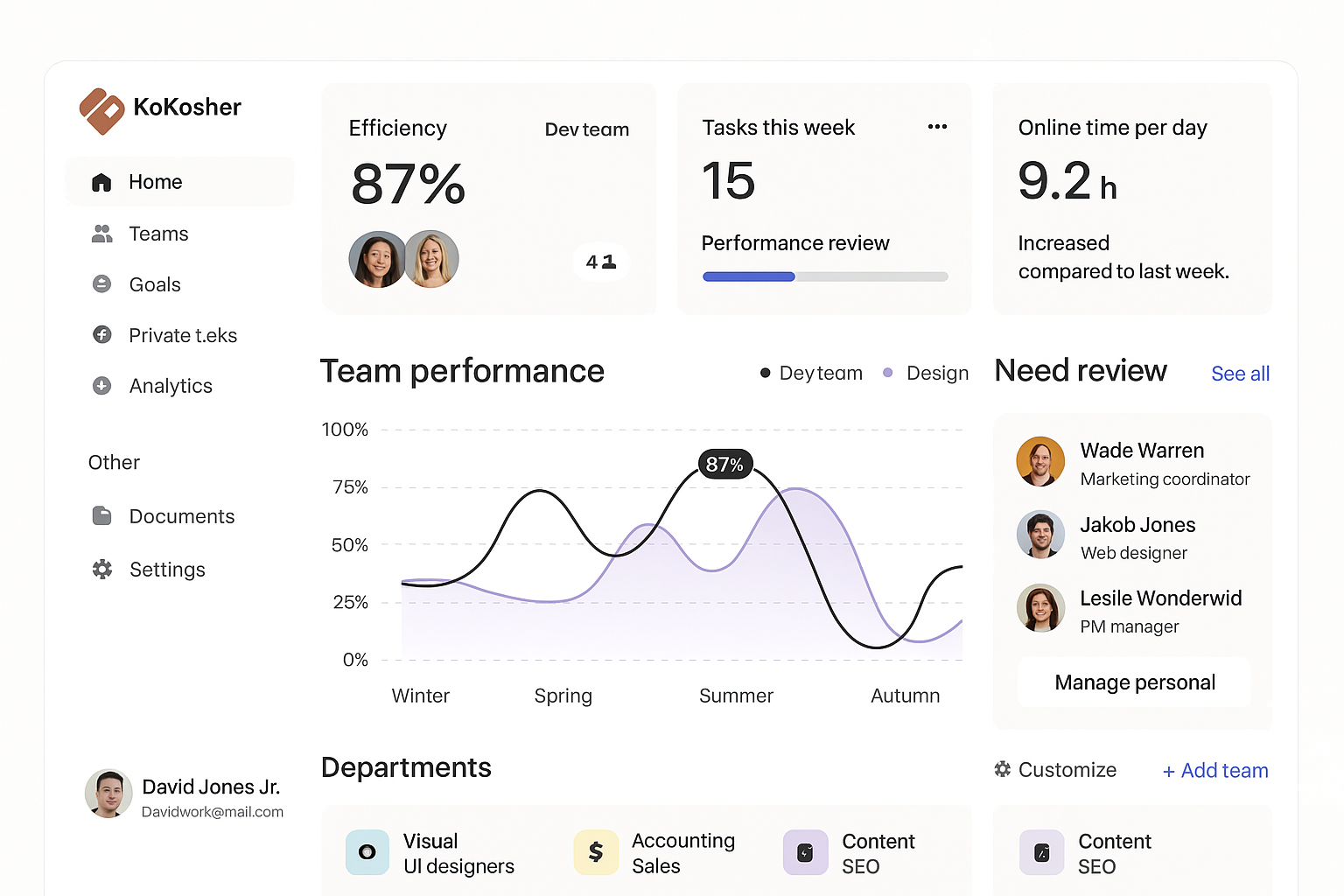Image resolution: width=1344 pixels, height=896 pixels.
Task: Click the Customize gear icon
Action: (1003, 769)
